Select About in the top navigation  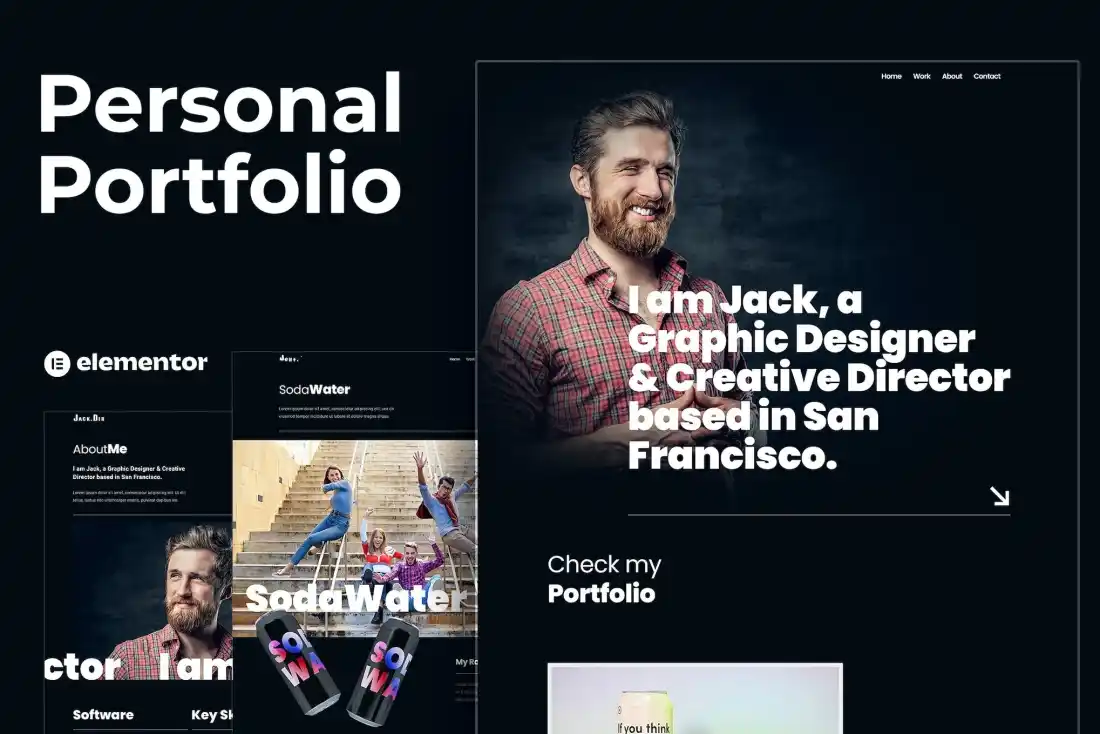click(952, 76)
